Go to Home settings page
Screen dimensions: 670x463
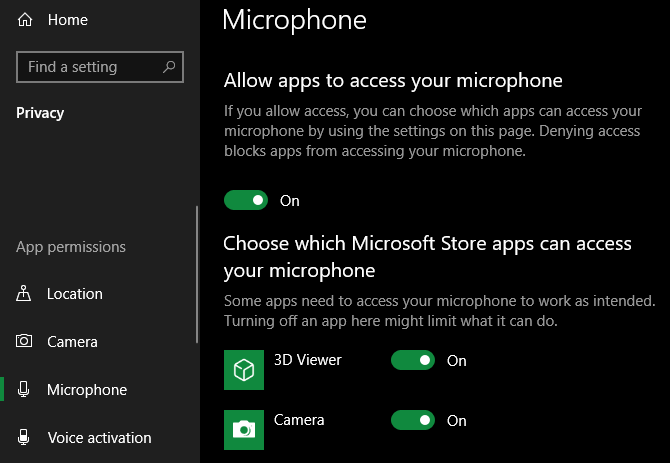[x=67, y=20]
